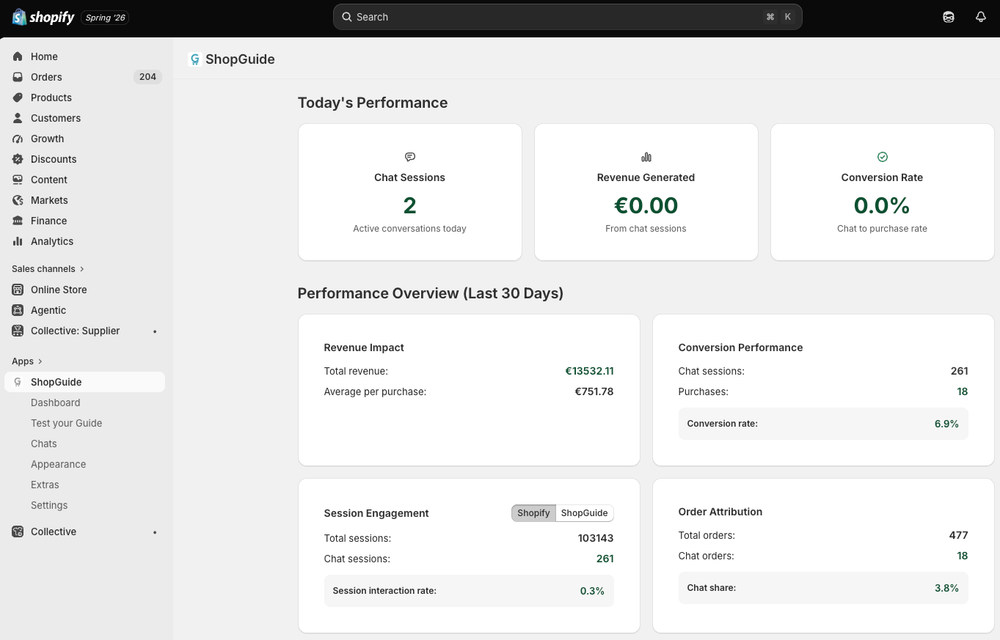Click the Content icon in sidebar
Screen dimensions: 1000x640
18,180
